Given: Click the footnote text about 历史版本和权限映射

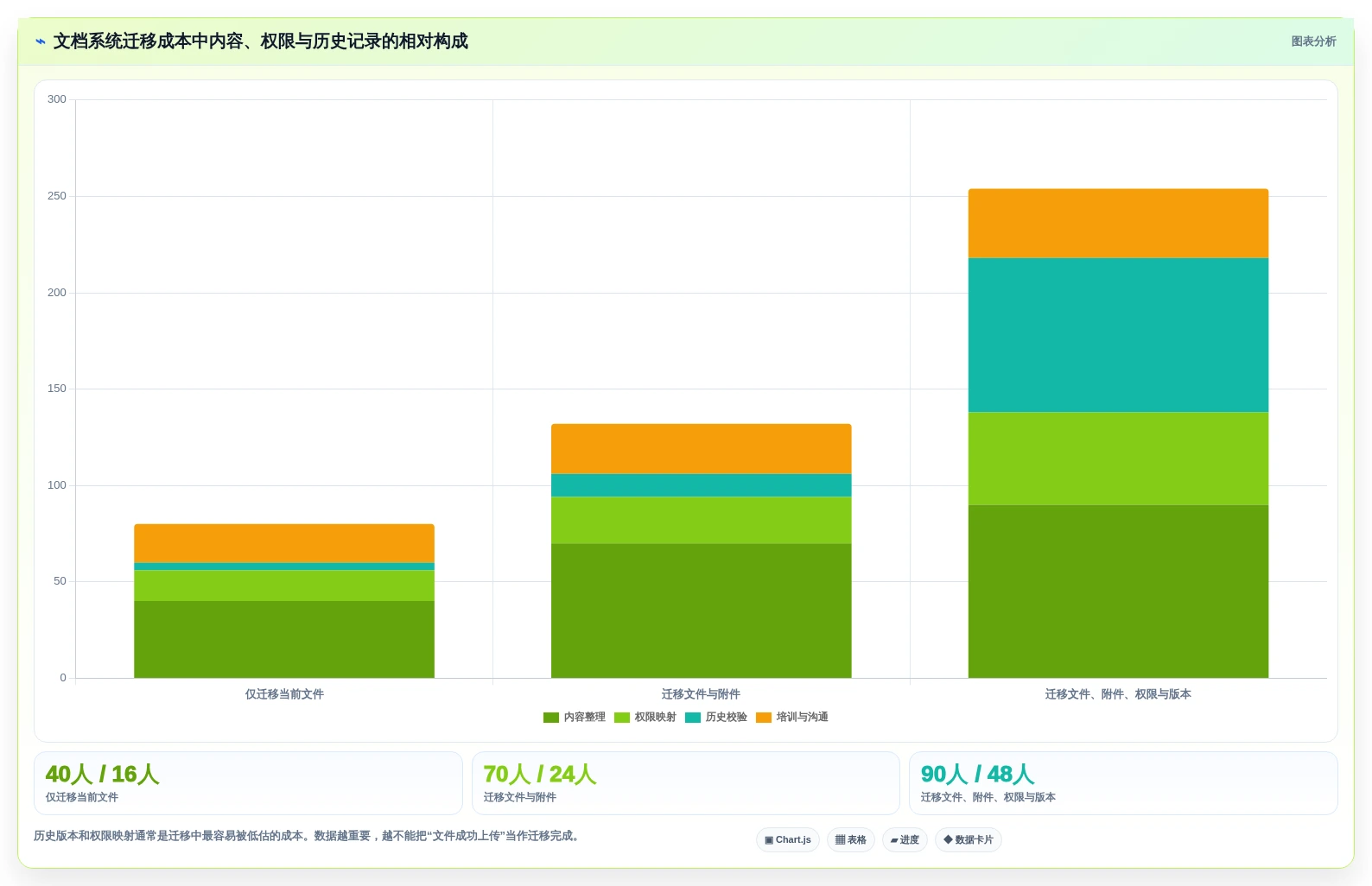Looking at the screenshot, I should pyautogui.click(x=307, y=836).
